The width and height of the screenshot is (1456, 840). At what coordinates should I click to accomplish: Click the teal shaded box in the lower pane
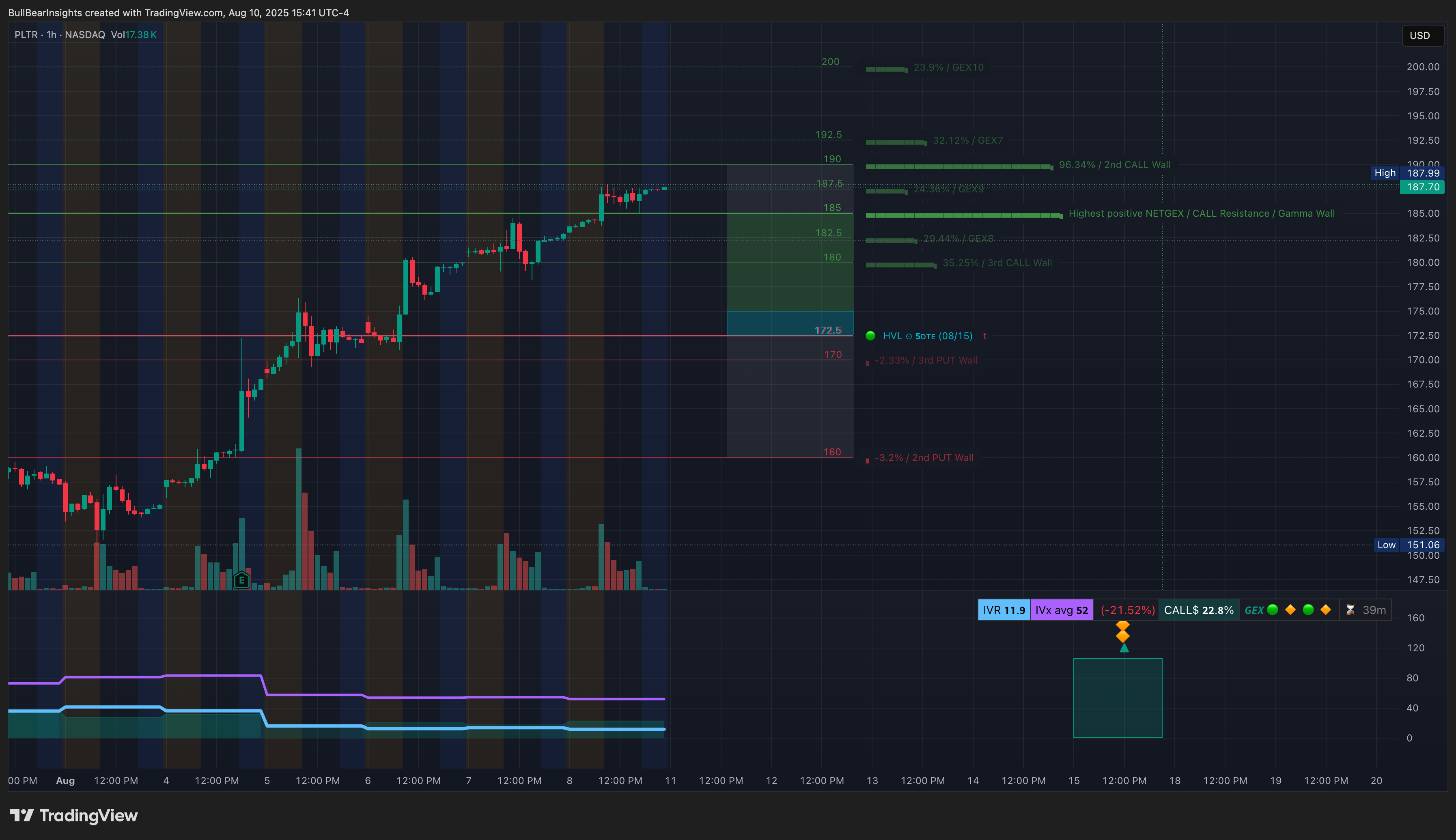[x=1118, y=698]
